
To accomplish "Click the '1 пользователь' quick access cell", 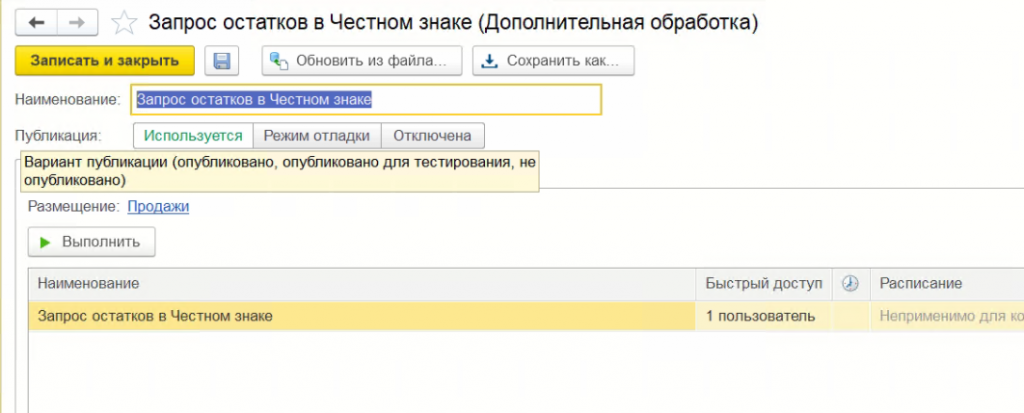I will [x=761, y=316].
